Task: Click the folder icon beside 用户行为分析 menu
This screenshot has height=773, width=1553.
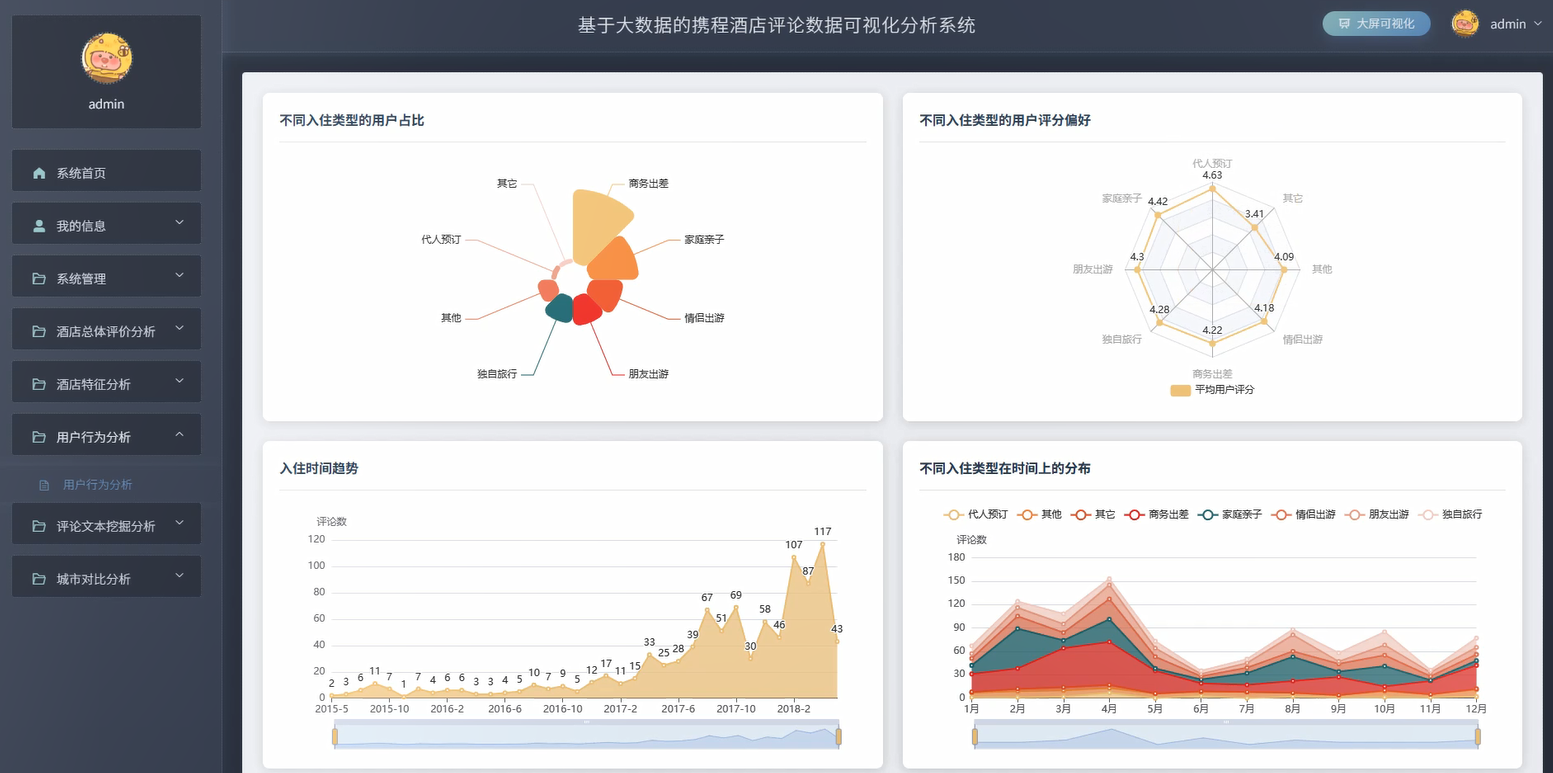Action: tap(39, 437)
